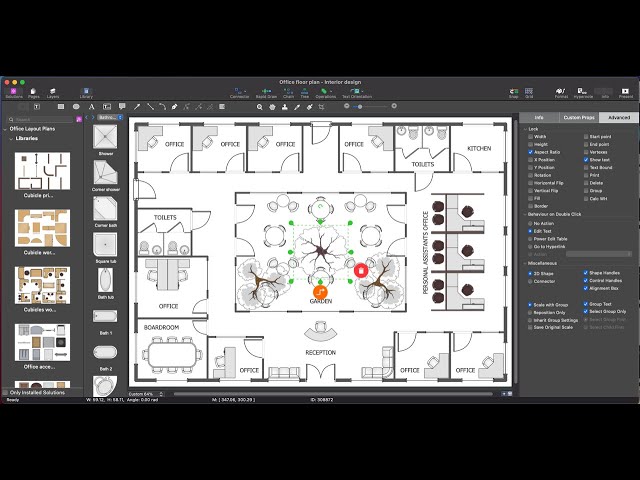Open the Operations tool
This screenshot has width=640, height=480.
[x=325, y=93]
